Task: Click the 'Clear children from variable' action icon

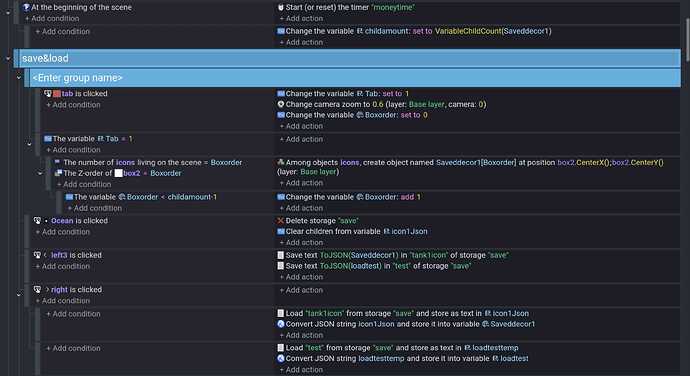Action: pos(281,231)
